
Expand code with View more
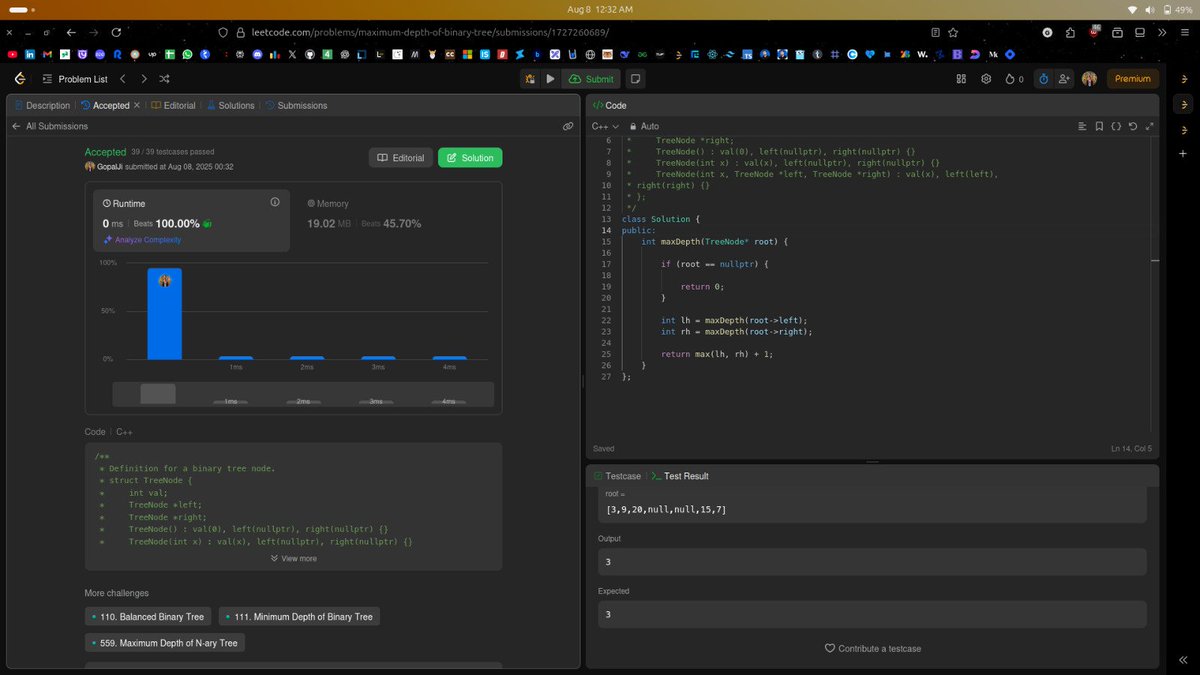click(x=294, y=558)
